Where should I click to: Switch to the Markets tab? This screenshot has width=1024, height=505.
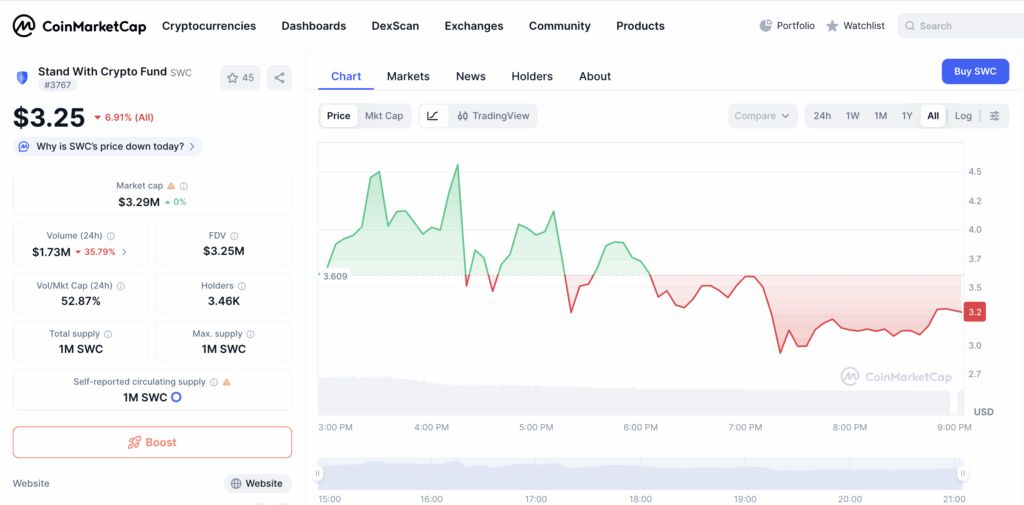tap(408, 76)
